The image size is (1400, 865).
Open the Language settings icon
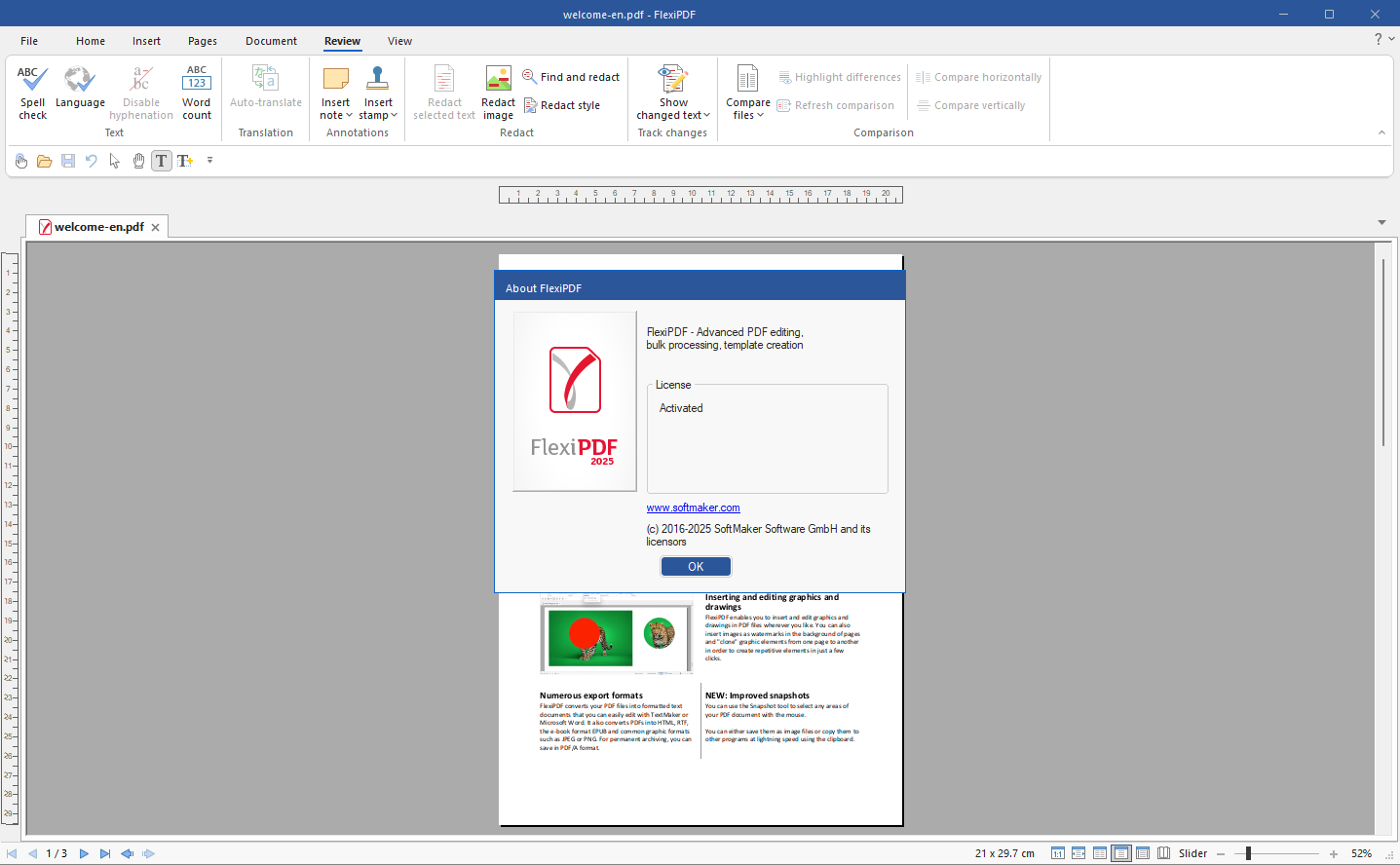[80, 88]
